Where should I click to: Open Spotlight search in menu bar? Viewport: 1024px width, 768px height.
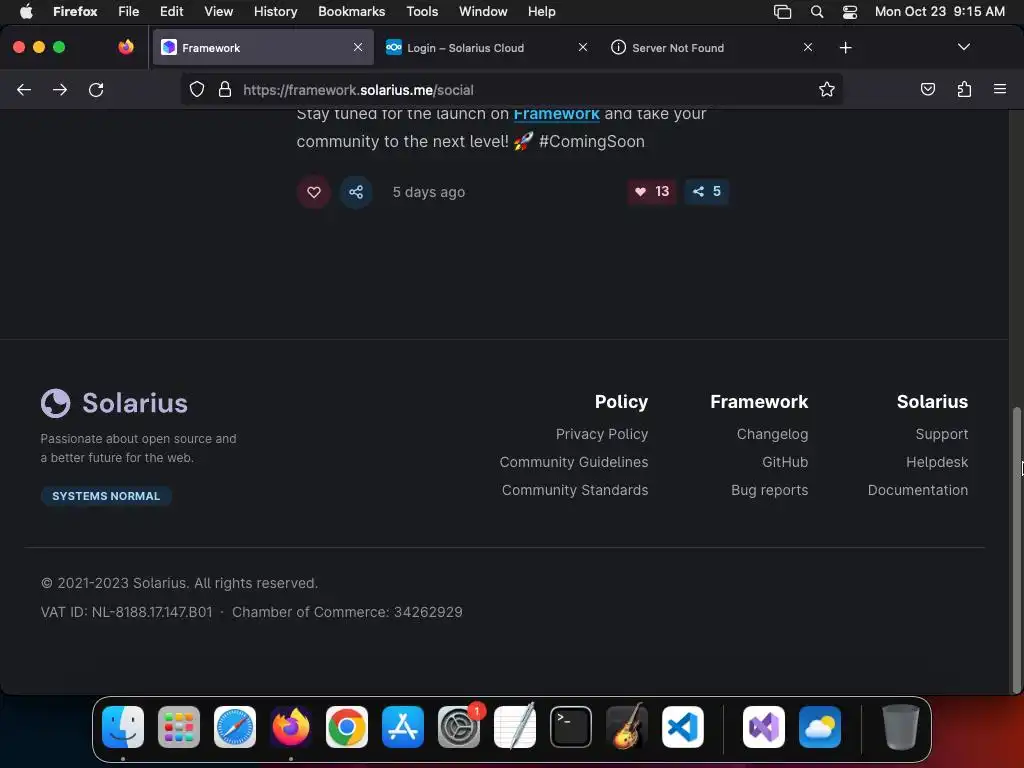pos(816,12)
